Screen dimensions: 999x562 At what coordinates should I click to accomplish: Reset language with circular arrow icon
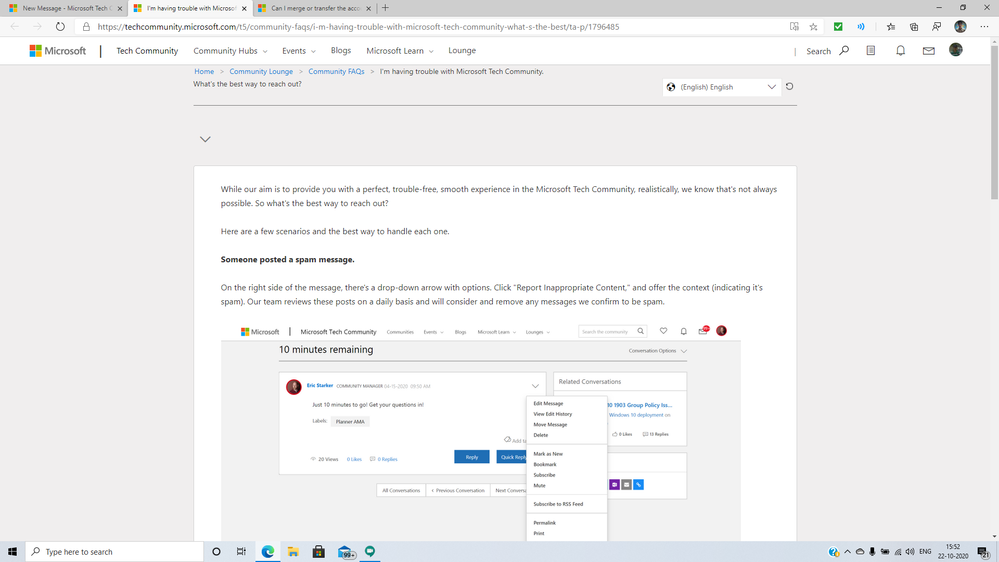[789, 87]
